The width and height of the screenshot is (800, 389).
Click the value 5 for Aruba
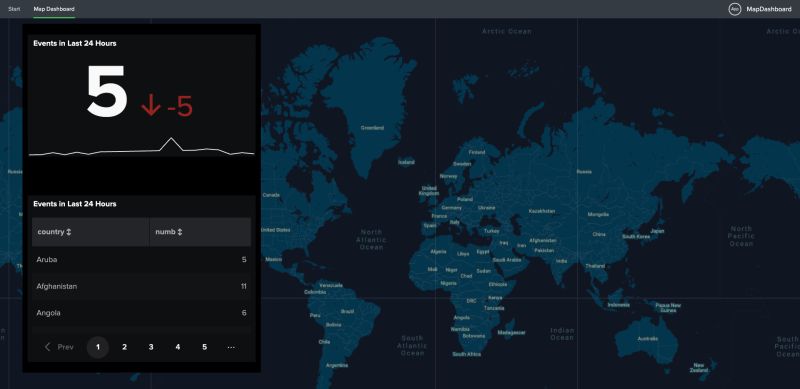coord(244,259)
